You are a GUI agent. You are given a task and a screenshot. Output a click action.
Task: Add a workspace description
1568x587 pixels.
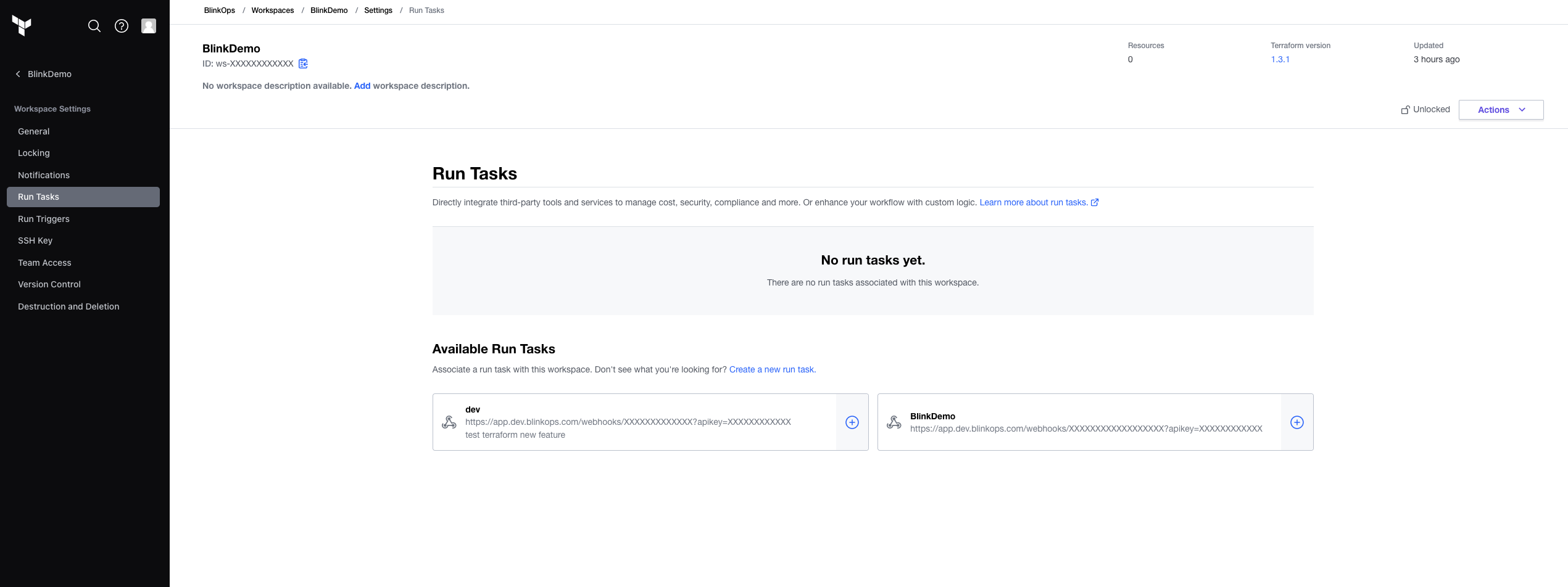[x=362, y=86]
